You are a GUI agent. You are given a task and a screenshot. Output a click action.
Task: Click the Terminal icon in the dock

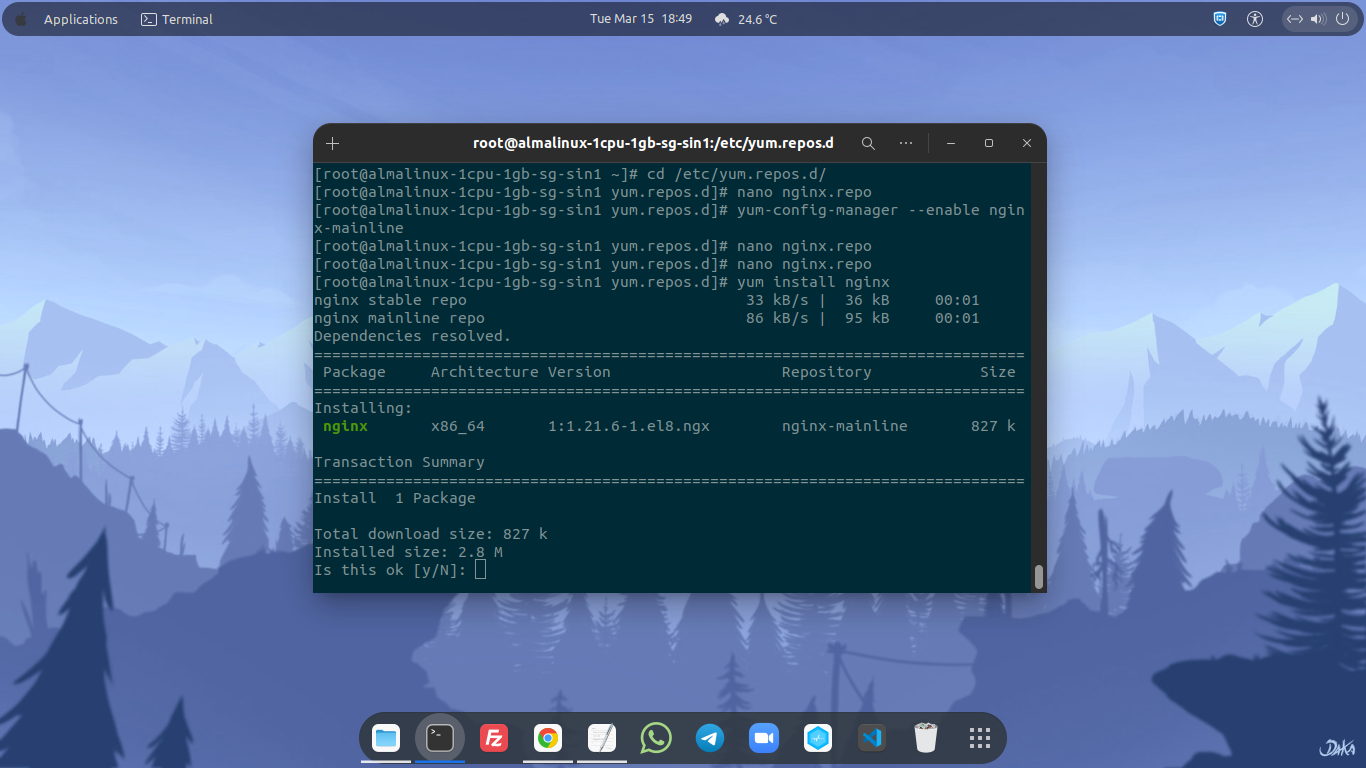coord(440,738)
